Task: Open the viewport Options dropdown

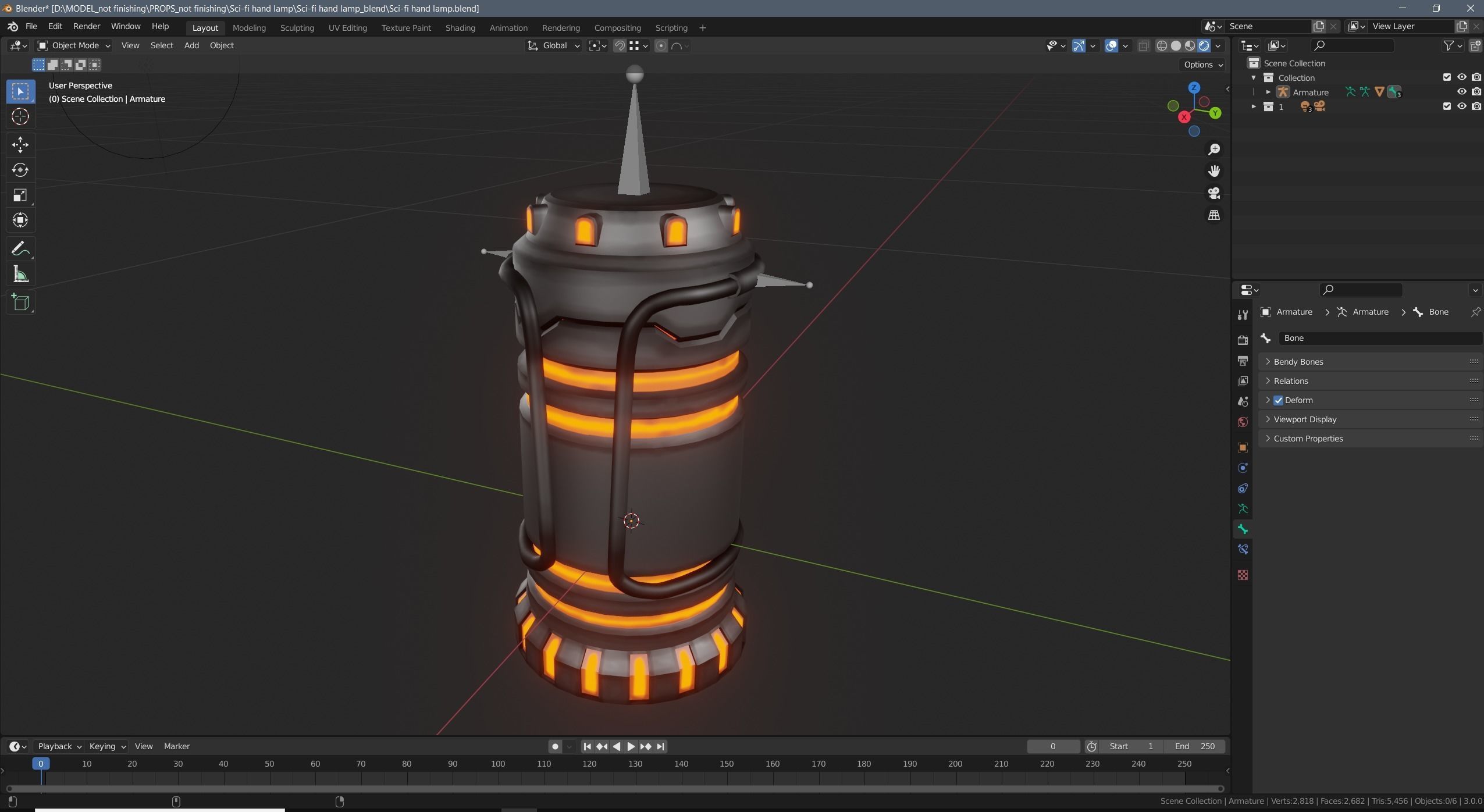Action: [x=1203, y=65]
